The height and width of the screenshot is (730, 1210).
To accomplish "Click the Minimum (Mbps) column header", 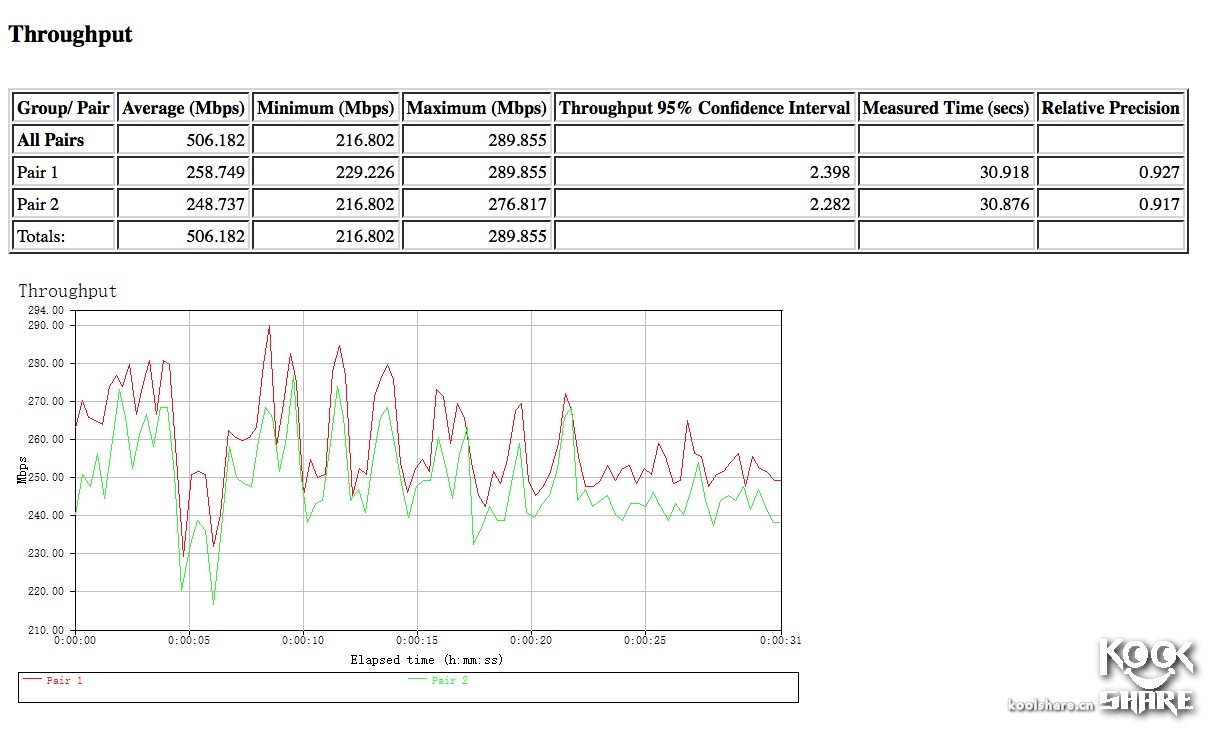I will pyautogui.click(x=326, y=108).
